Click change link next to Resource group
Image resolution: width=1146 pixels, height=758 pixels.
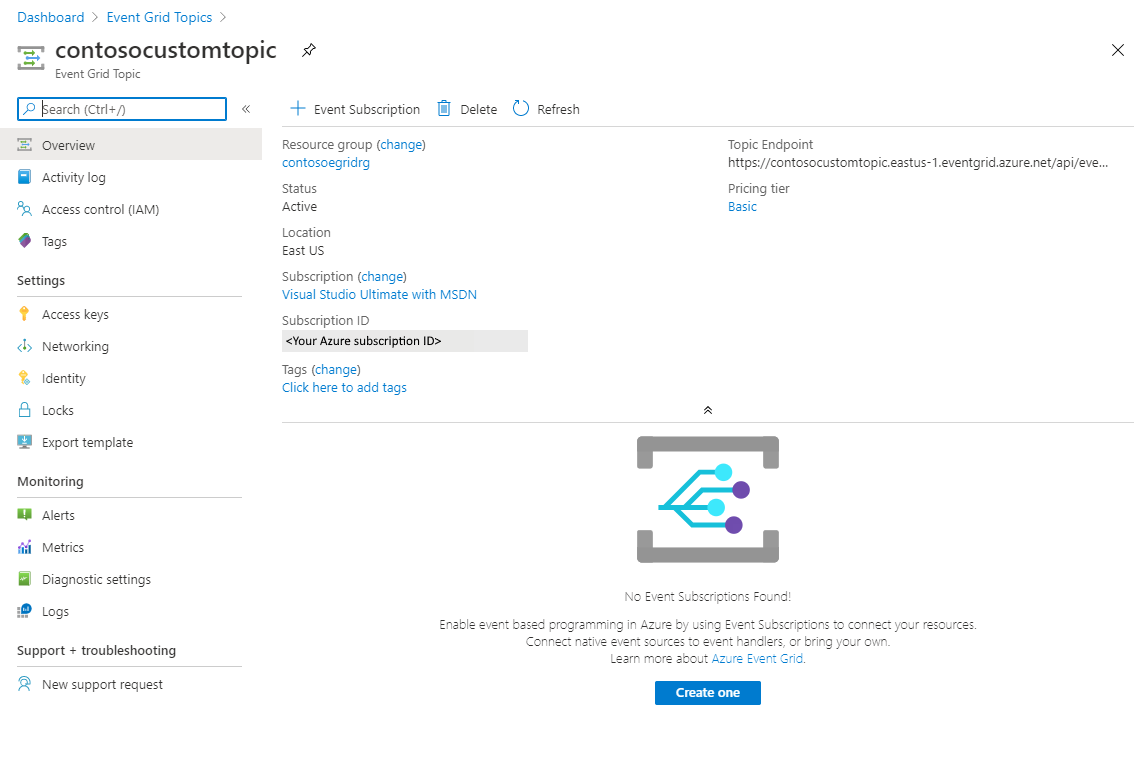click(x=401, y=145)
